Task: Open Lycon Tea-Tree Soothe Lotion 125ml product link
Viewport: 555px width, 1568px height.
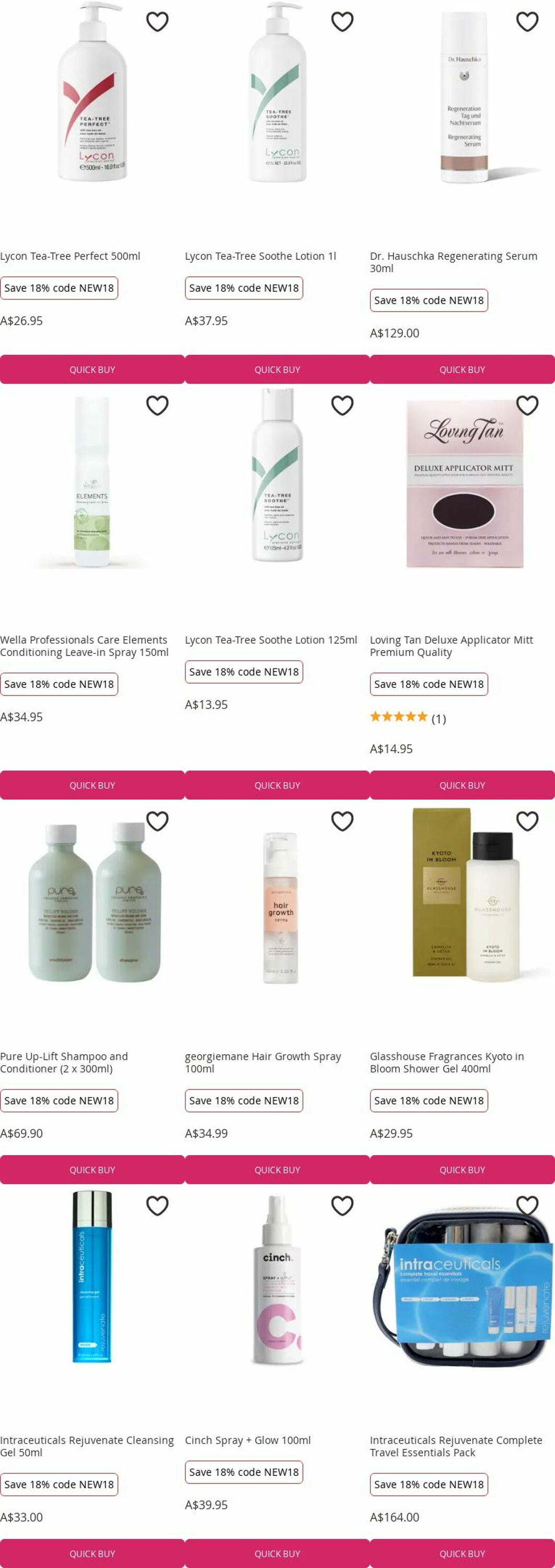Action: [x=271, y=640]
